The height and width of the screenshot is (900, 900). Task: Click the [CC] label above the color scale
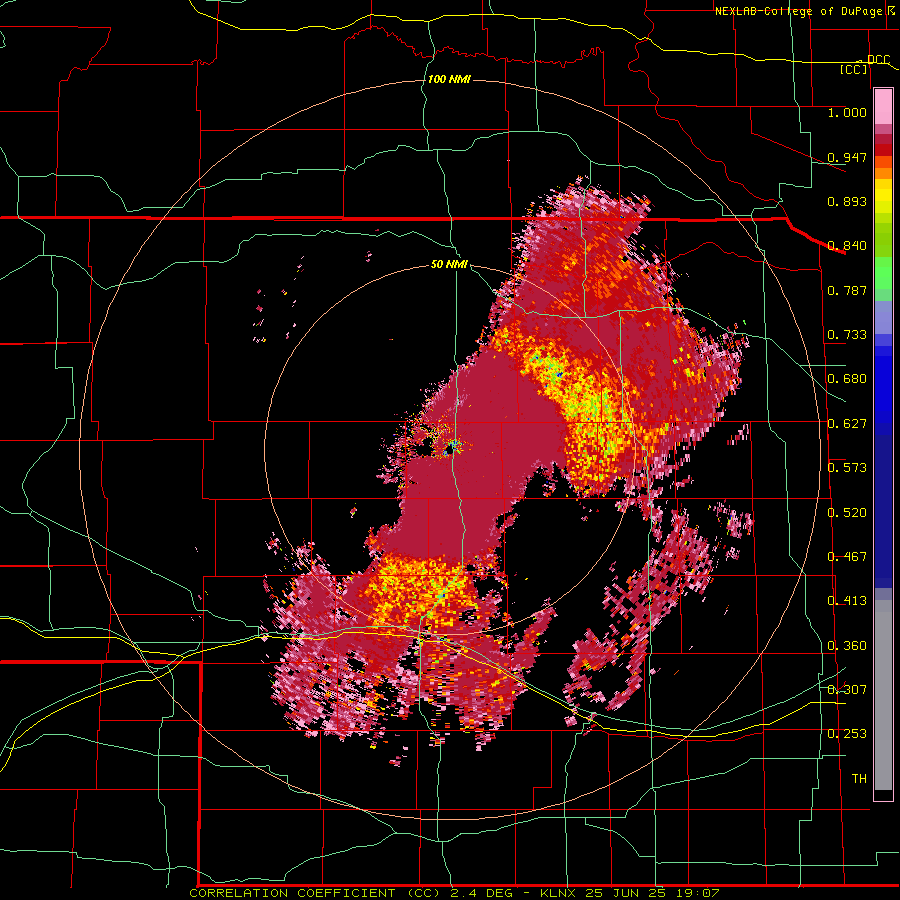pos(854,69)
